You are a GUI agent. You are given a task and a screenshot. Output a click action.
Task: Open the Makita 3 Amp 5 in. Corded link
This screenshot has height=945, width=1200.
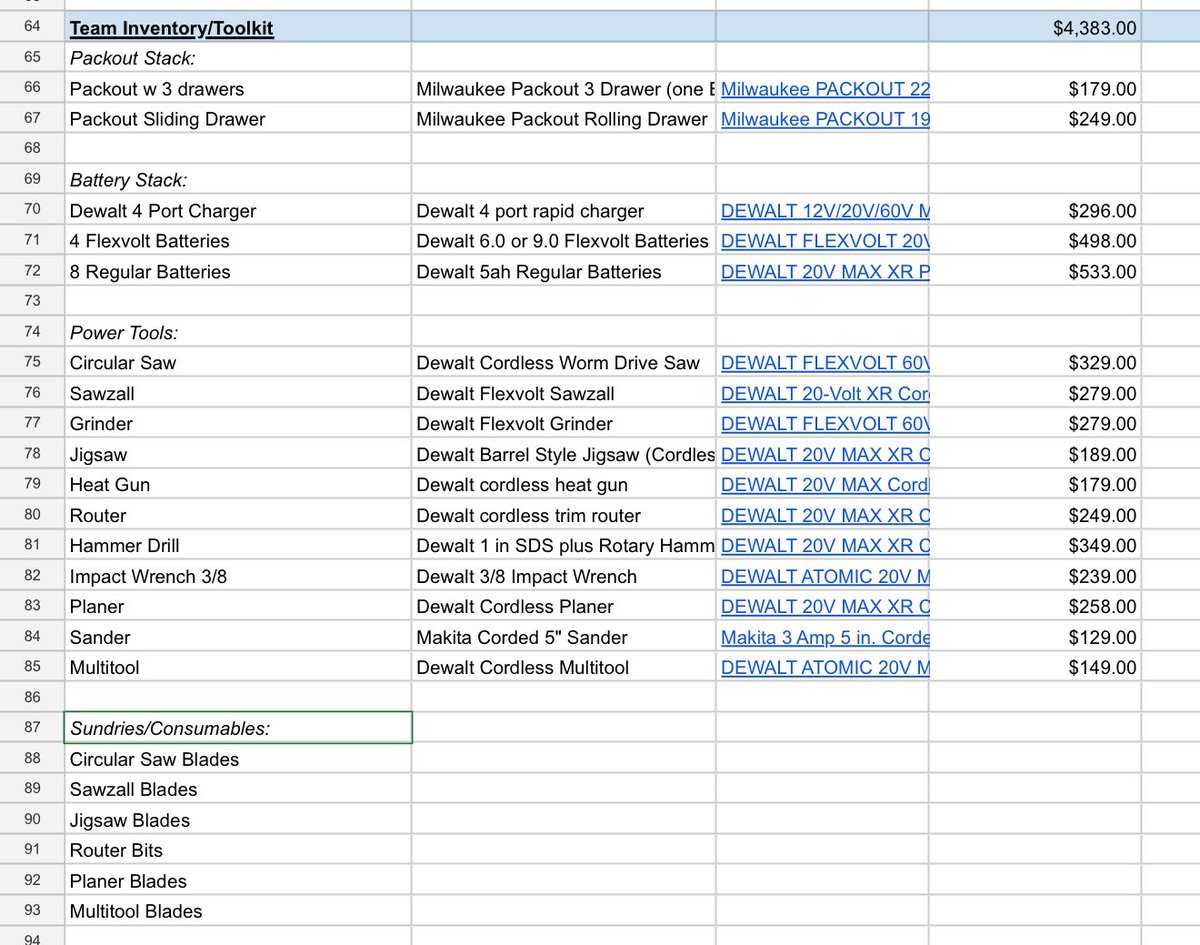[x=824, y=638]
